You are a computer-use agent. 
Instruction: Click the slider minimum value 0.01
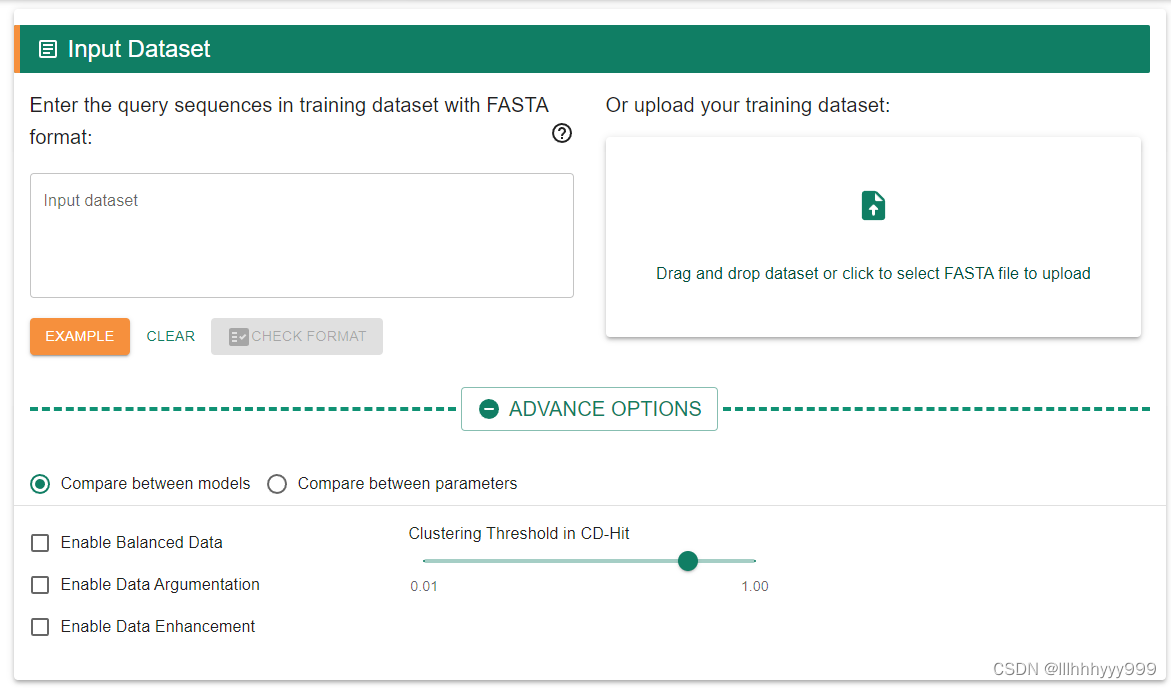pyautogui.click(x=423, y=586)
